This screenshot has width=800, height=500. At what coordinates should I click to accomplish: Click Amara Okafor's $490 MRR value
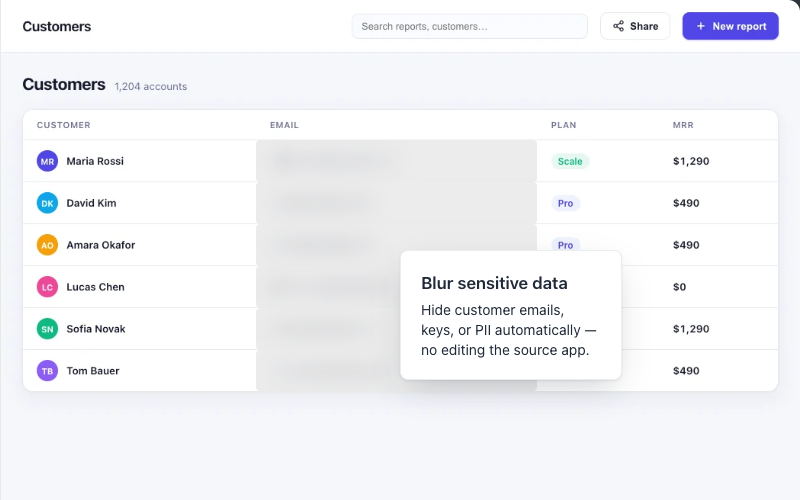[x=686, y=245]
